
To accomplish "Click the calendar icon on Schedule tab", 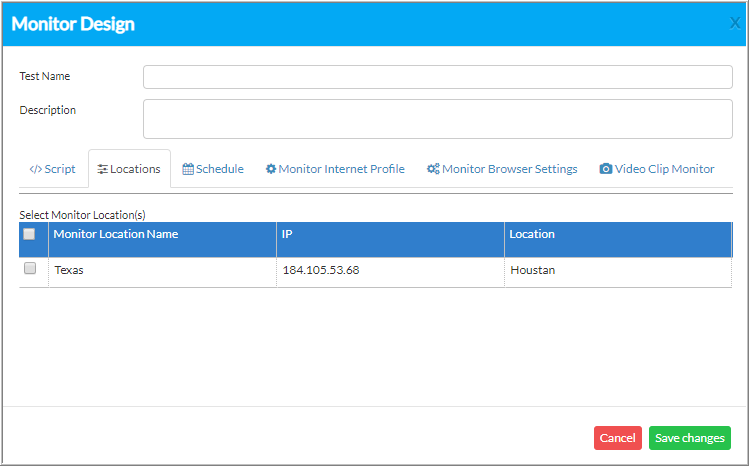I will click(x=188, y=169).
